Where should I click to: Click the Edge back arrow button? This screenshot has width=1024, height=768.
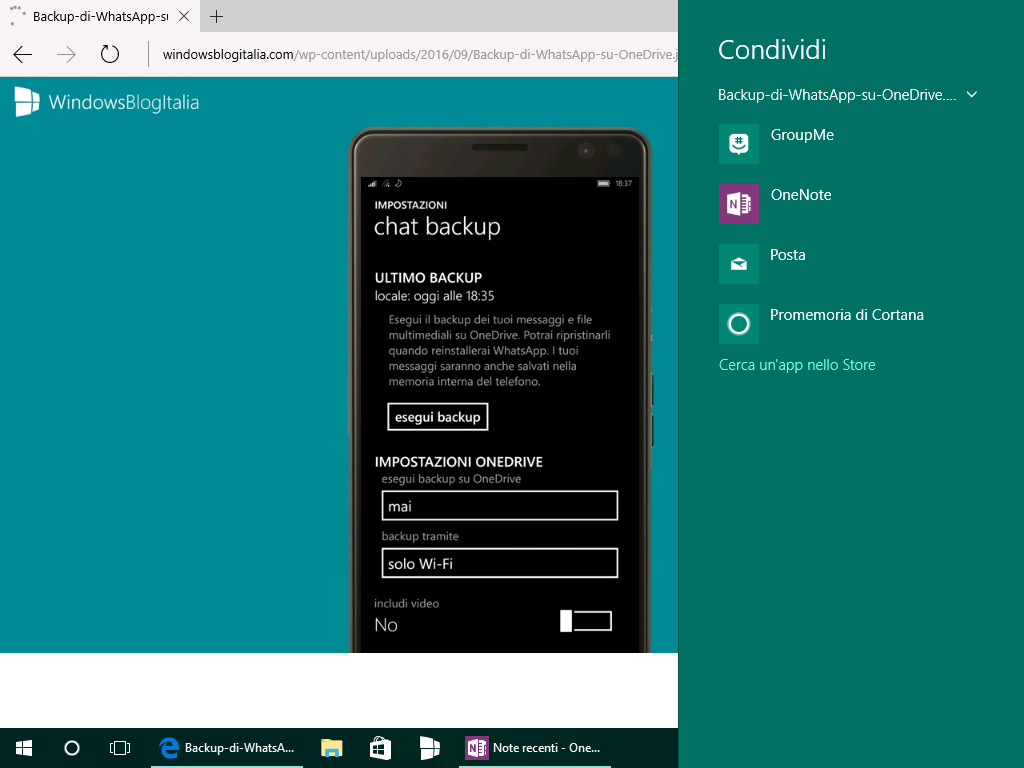[x=23, y=54]
